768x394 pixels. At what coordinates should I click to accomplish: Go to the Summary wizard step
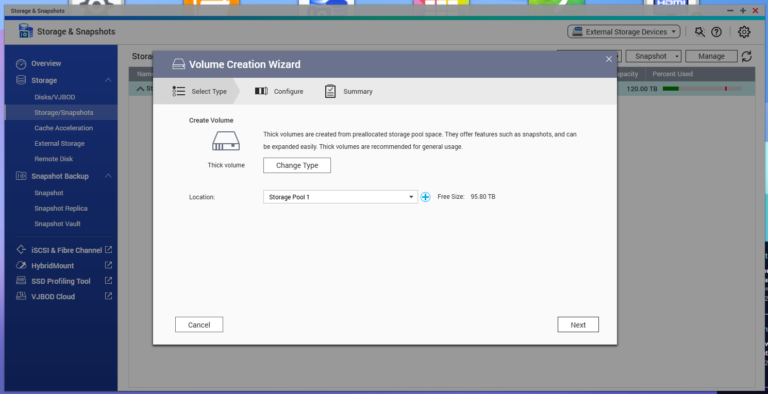click(x=349, y=91)
